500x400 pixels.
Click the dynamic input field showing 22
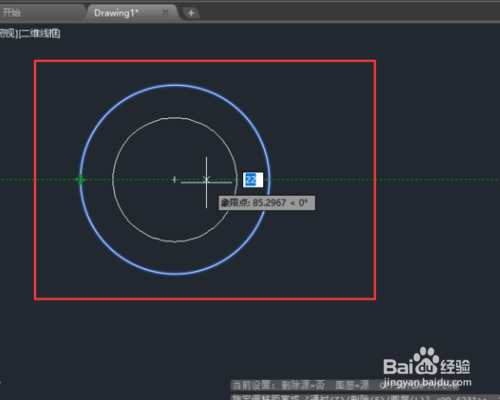coord(253,180)
